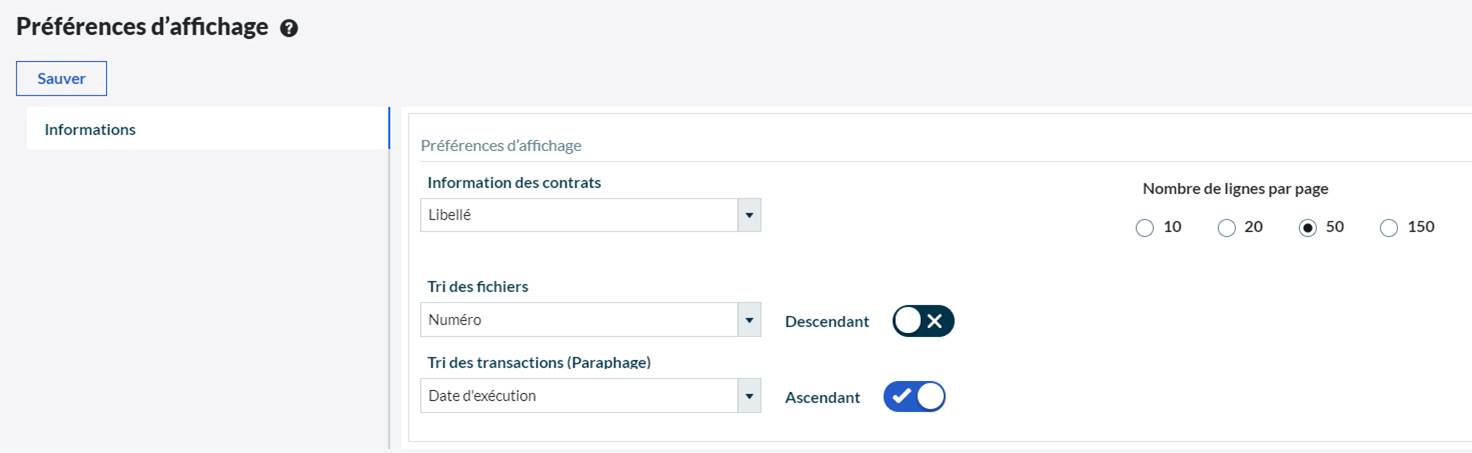Open the Information des contrats combo box
The width and height of the screenshot is (1472, 453).
coord(579,215)
